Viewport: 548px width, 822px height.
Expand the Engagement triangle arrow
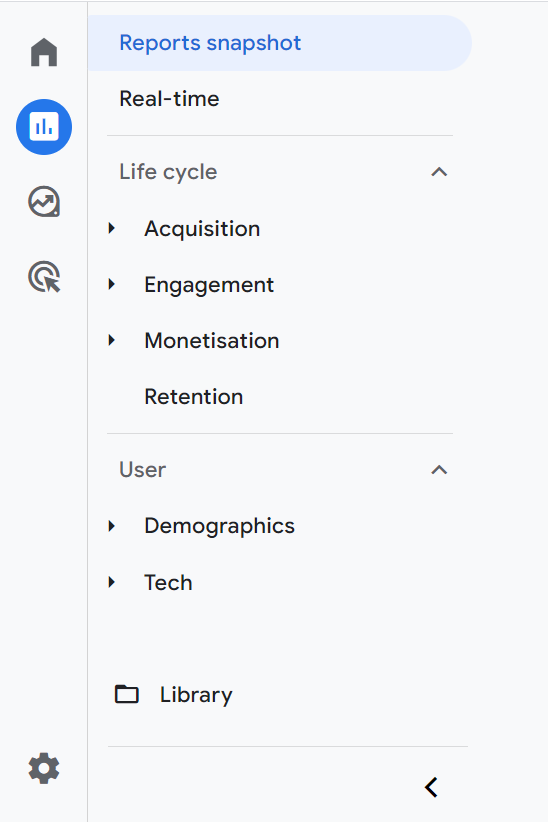pos(111,284)
